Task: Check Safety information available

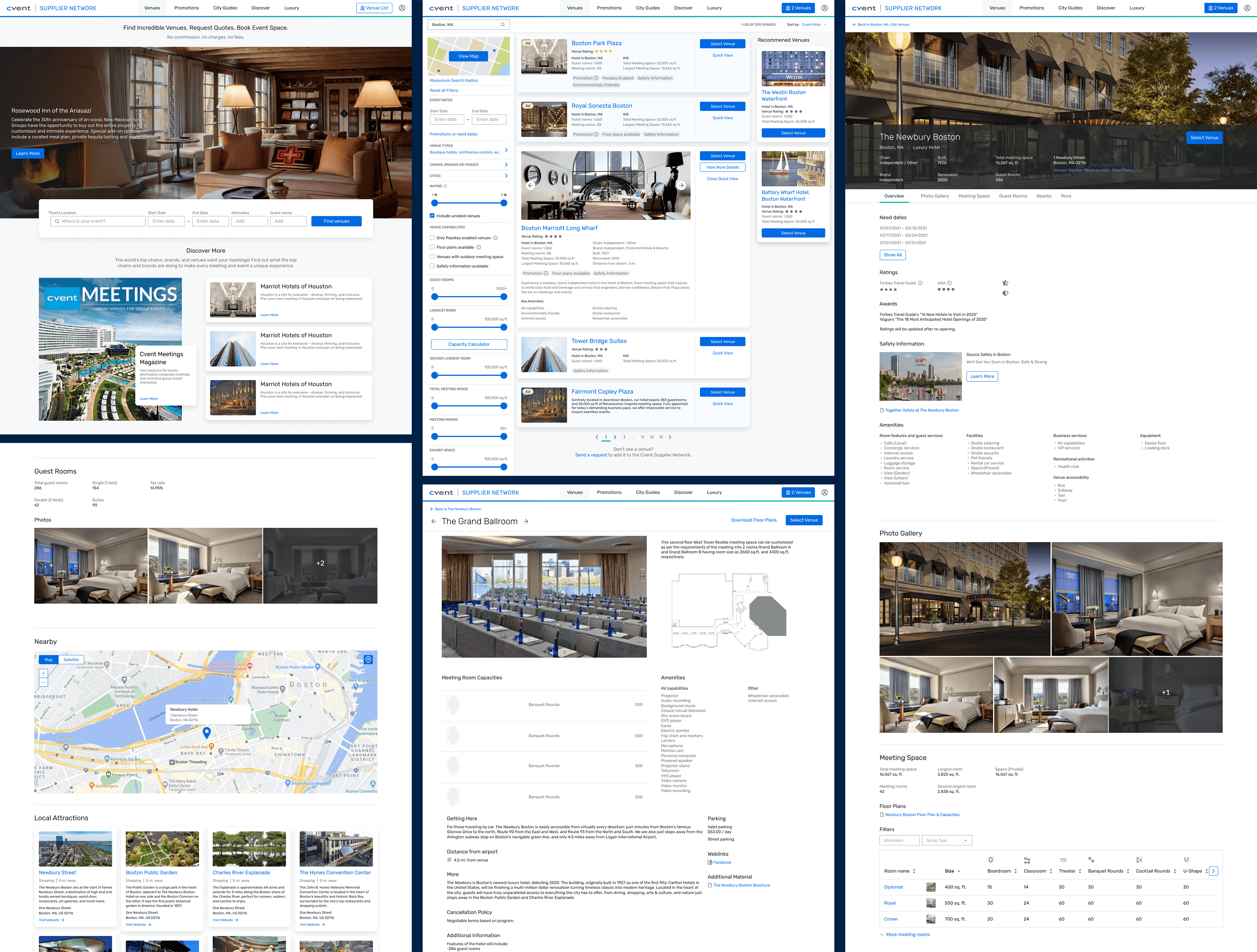Action: pos(432,266)
